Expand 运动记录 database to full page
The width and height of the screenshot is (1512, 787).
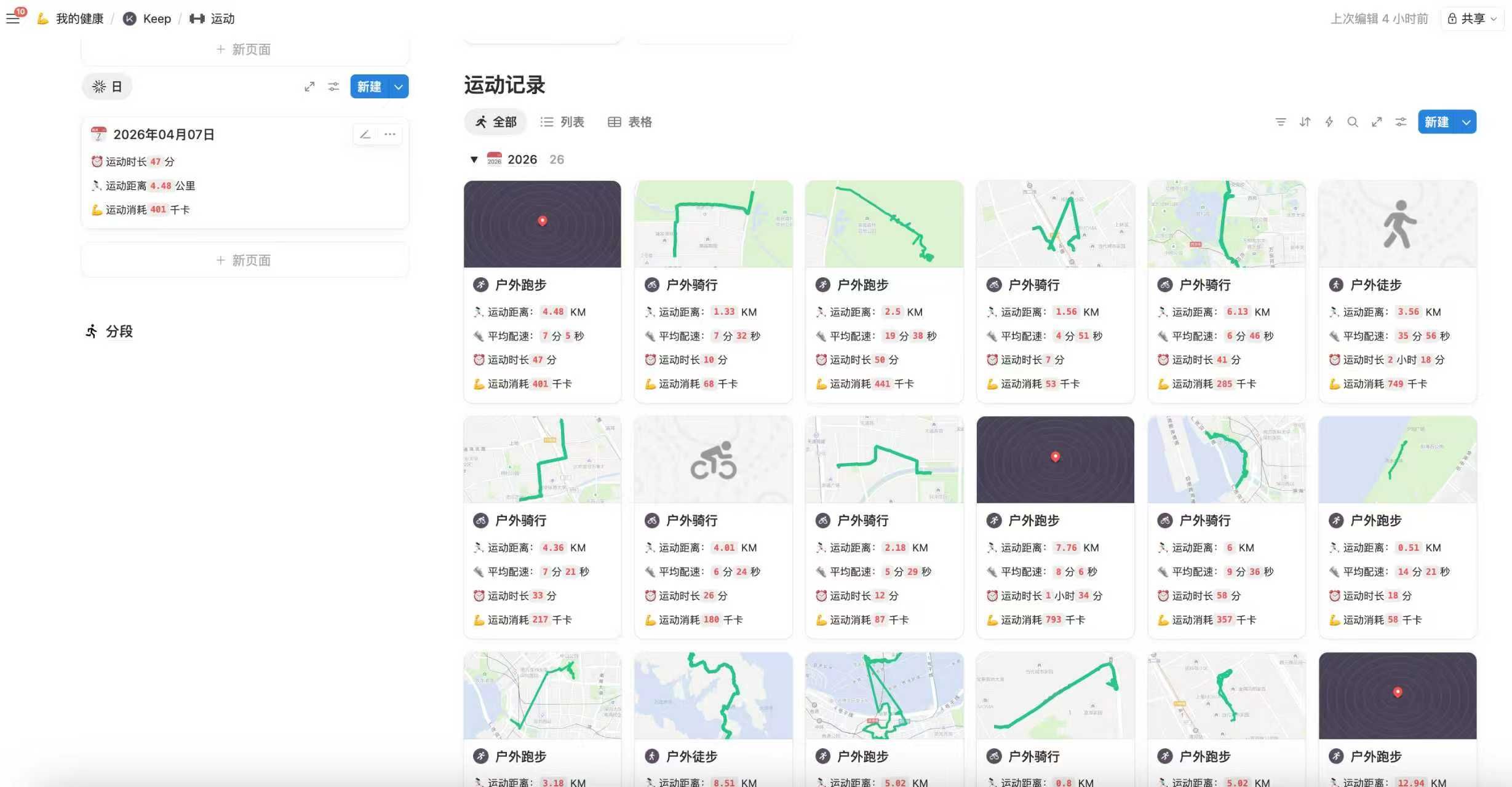[x=1377, y=122]
